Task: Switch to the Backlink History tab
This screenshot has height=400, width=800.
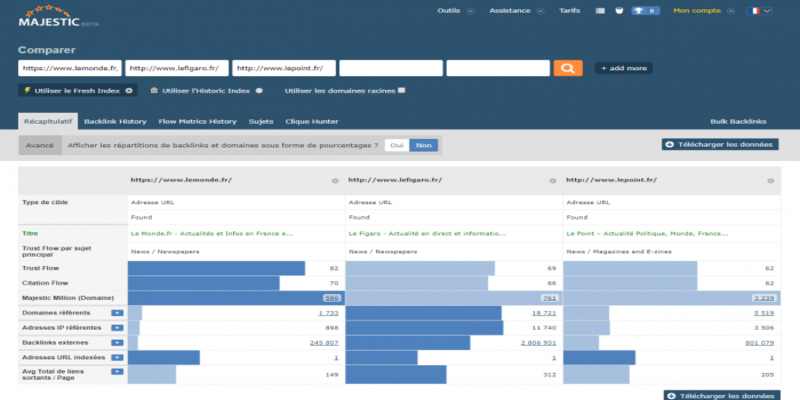Action: click(115, 121)
